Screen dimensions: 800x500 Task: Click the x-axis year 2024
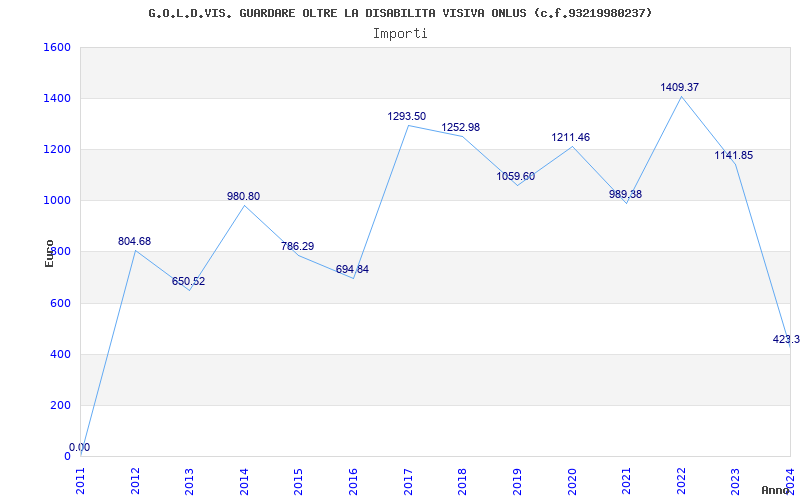tap(790, 481)
